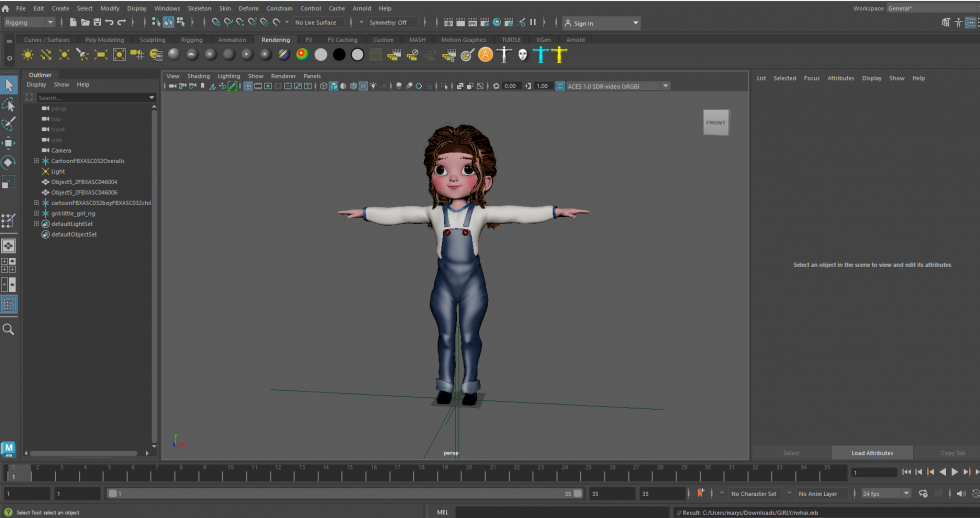Viewport: 980px width, 518px height.
Task: Click the FRONT view cube face
Action: coord(716,122)
